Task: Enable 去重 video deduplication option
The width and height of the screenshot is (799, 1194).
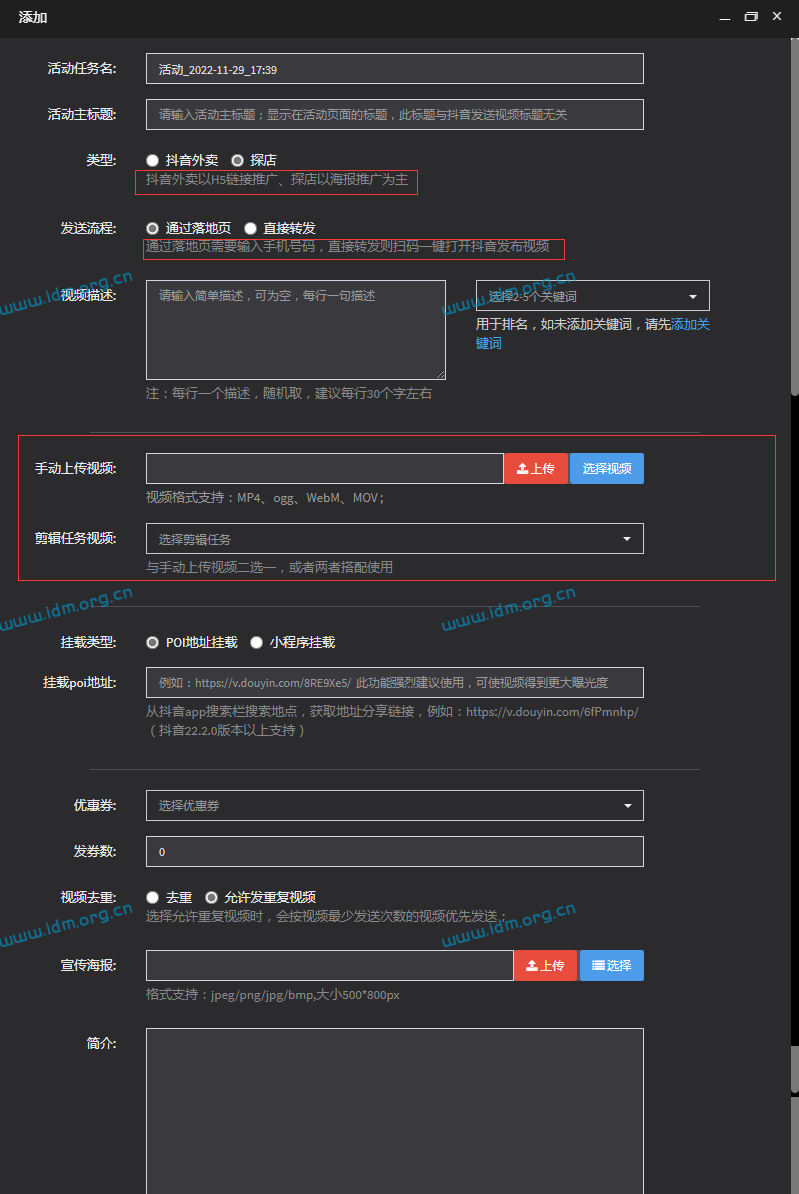Action: (152, 898)
